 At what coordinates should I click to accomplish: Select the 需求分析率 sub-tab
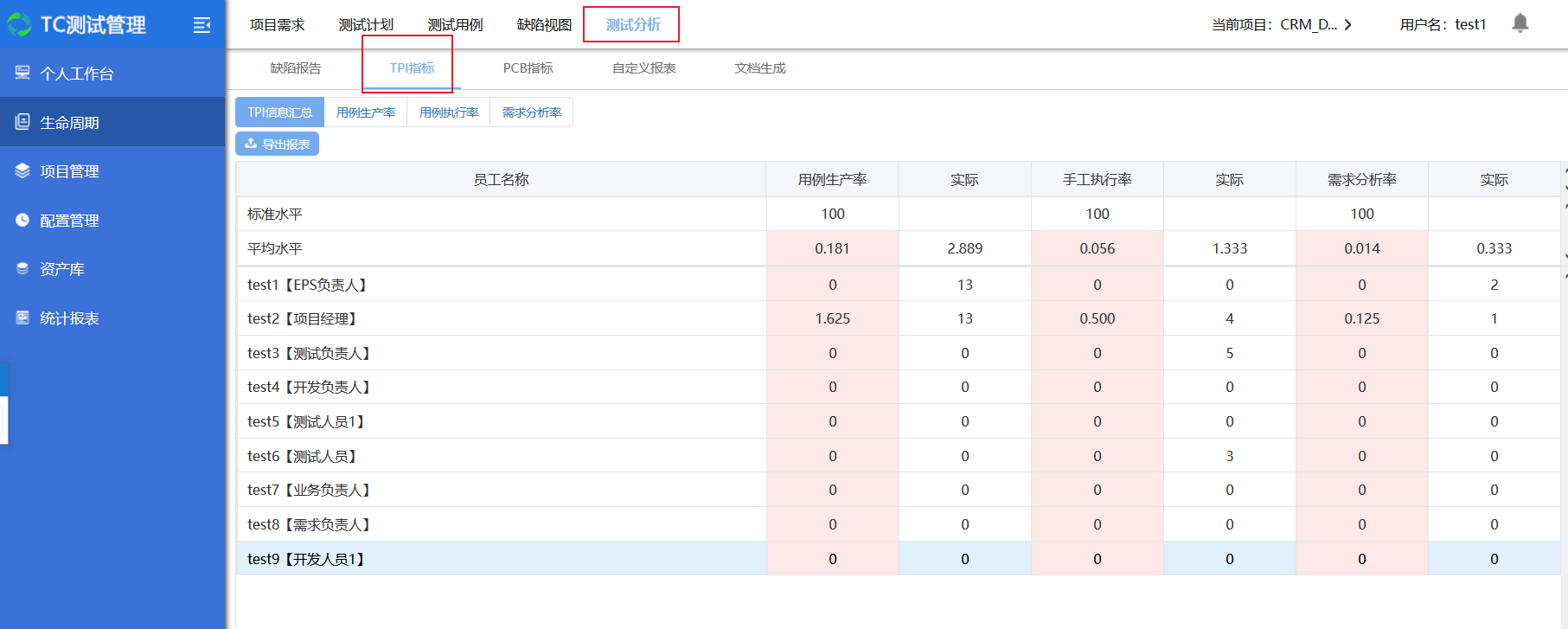pyautogui.click(x=531, y=112)
